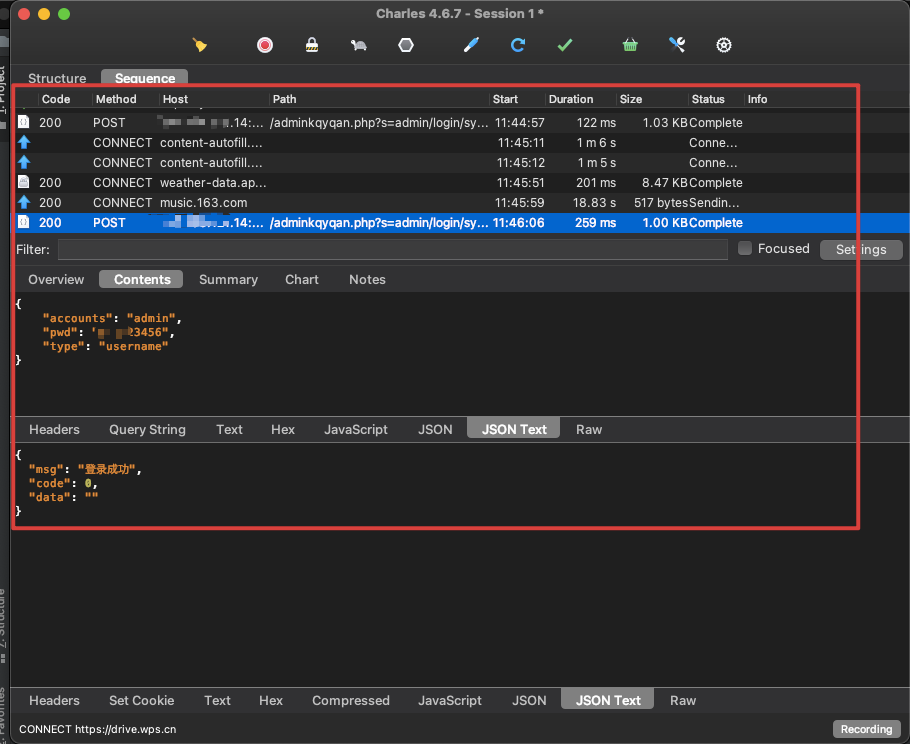
Task: Switch to the Structure tab
Action: click(57, 78)
